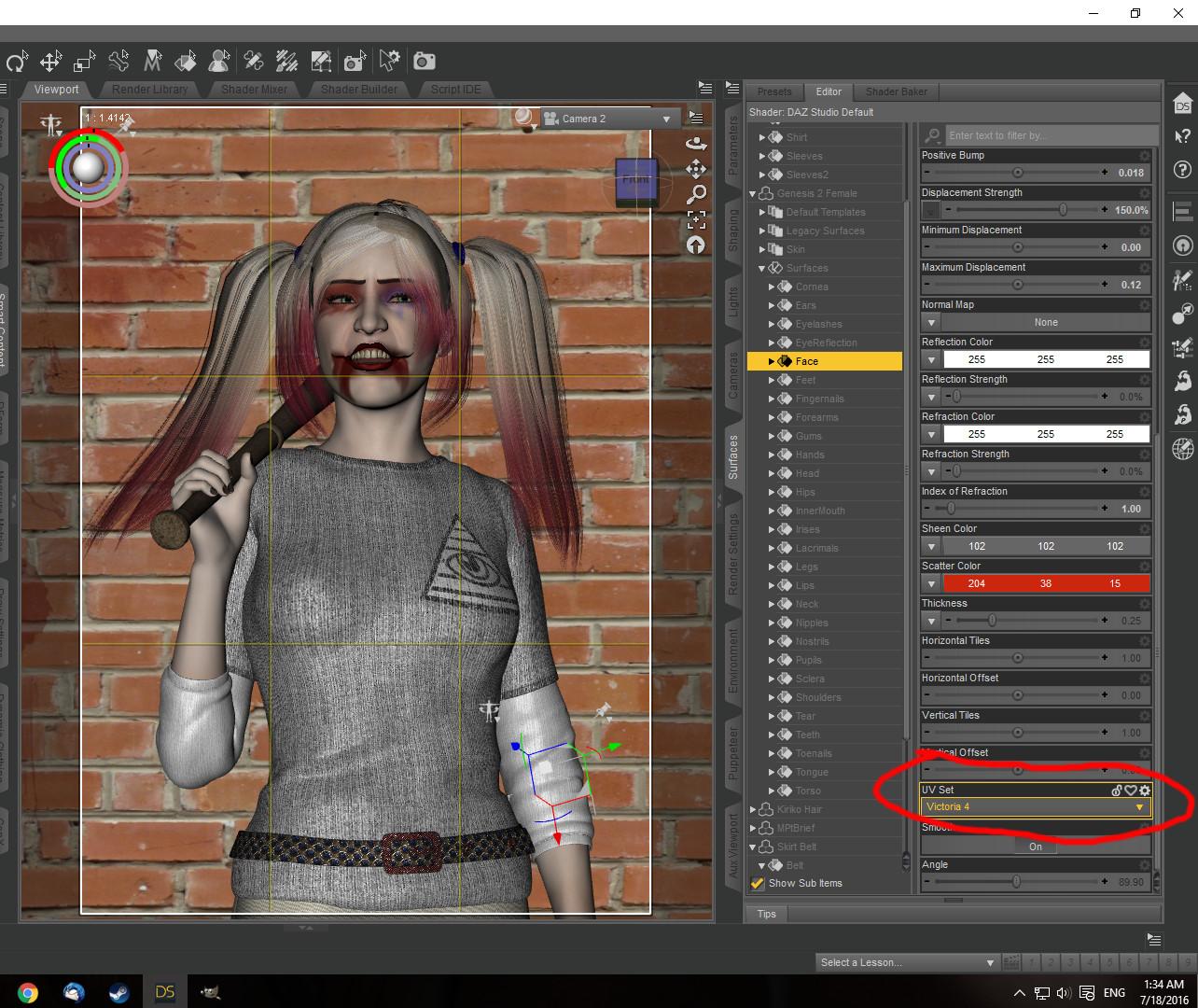
Task: Collapse the Surfaces group
Action: 762,268
